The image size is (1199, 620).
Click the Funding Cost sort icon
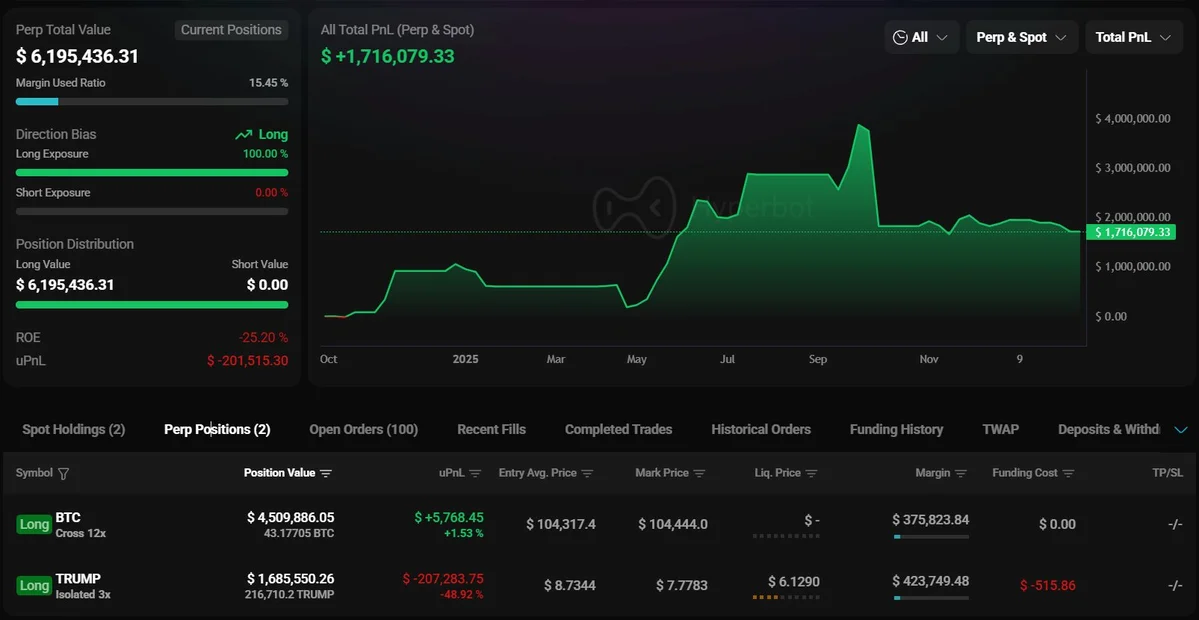(x=1068, y=474)
